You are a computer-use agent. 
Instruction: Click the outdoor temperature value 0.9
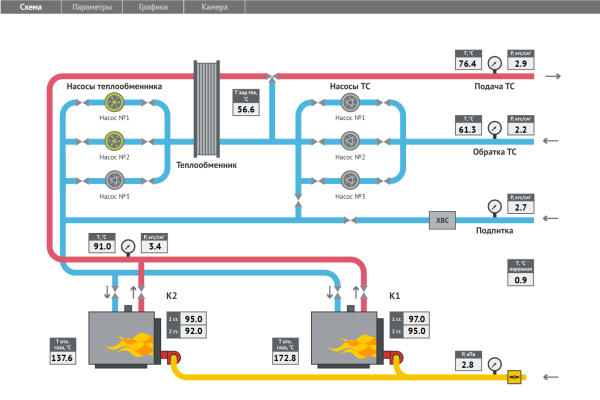pyautogui.click(x=520, y=280)
